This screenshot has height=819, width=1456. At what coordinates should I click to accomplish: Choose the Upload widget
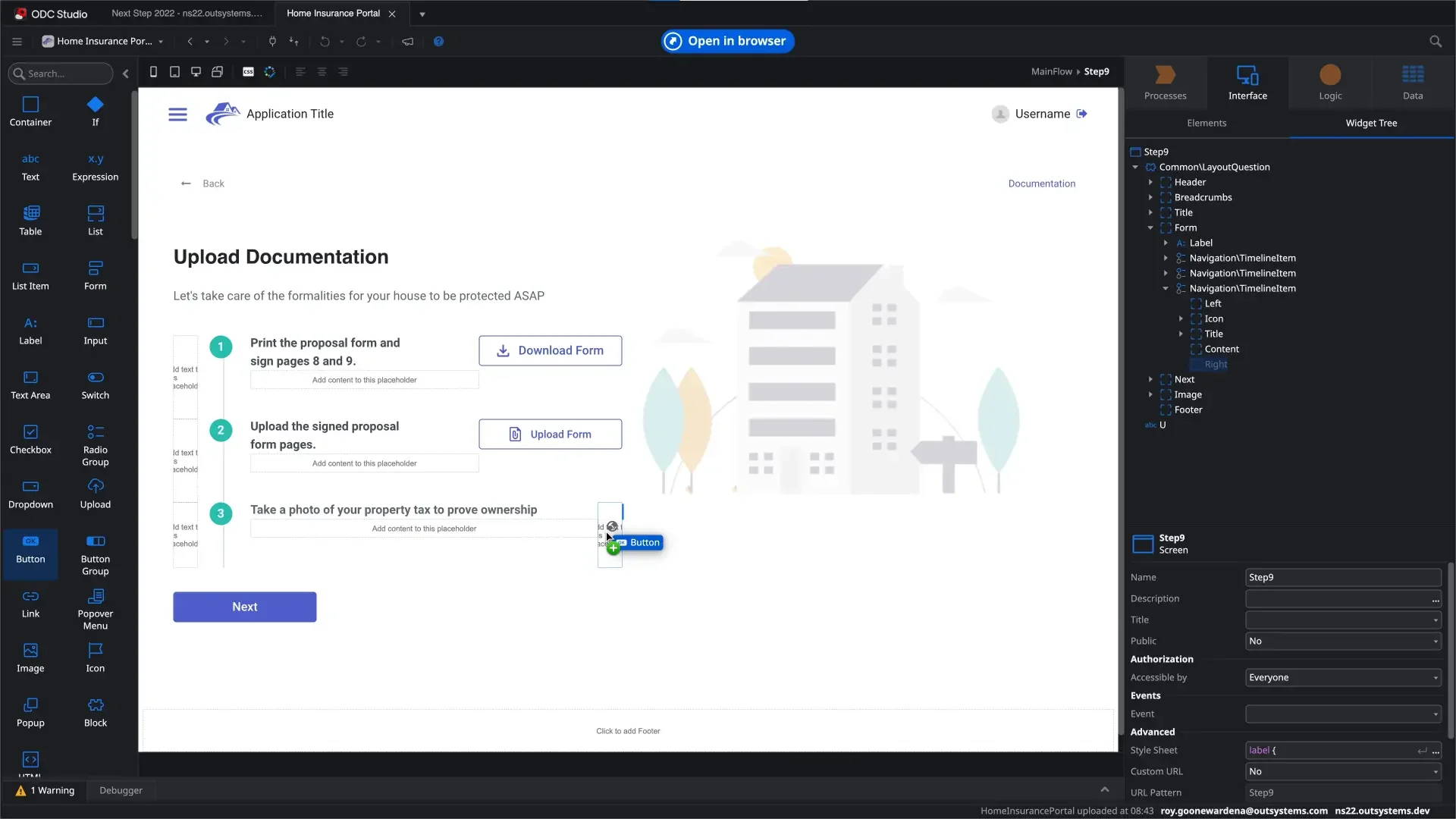[x=95, y=493]
